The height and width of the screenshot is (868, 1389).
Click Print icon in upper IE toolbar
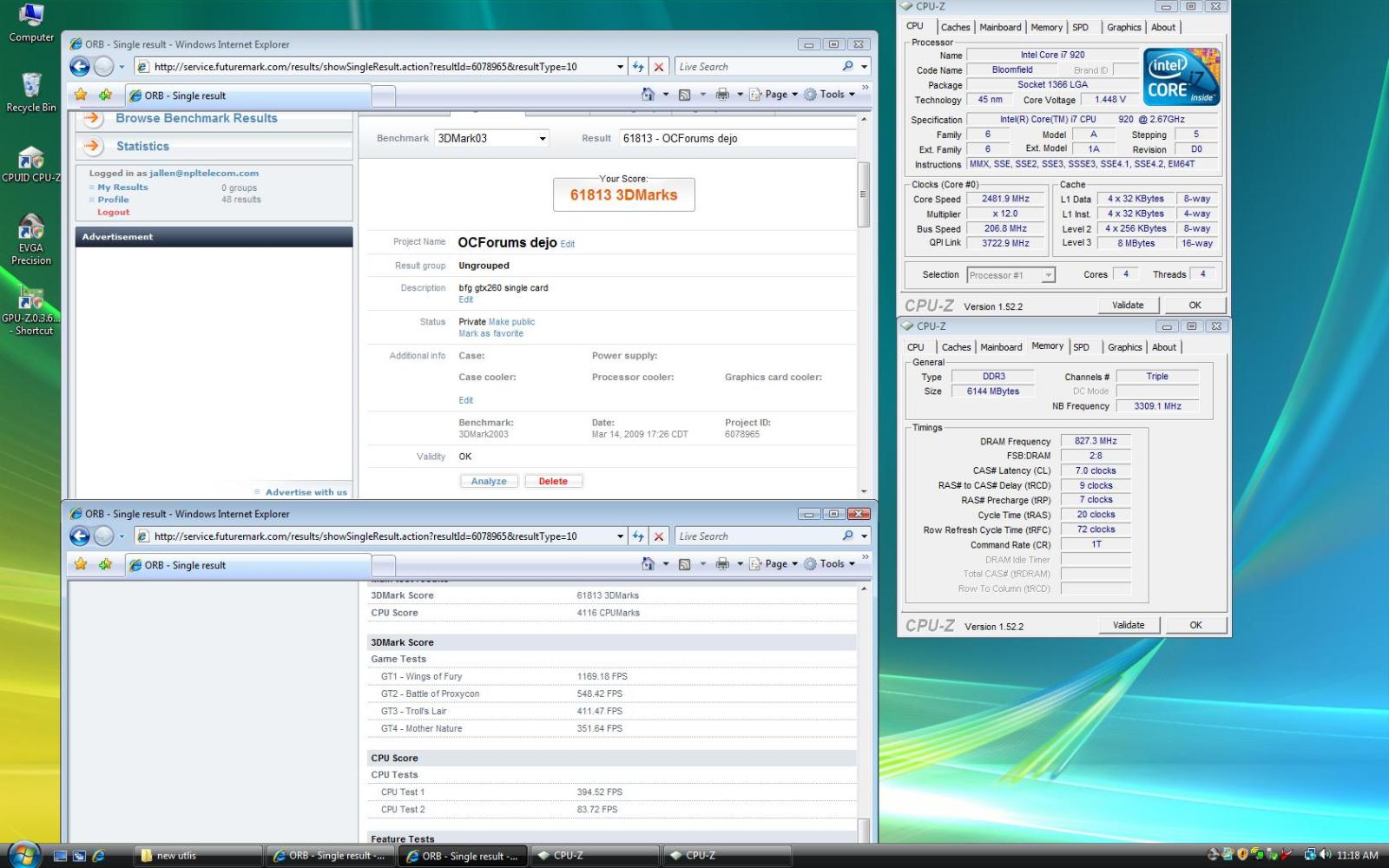pyautogui.click(x=721, y=95)
